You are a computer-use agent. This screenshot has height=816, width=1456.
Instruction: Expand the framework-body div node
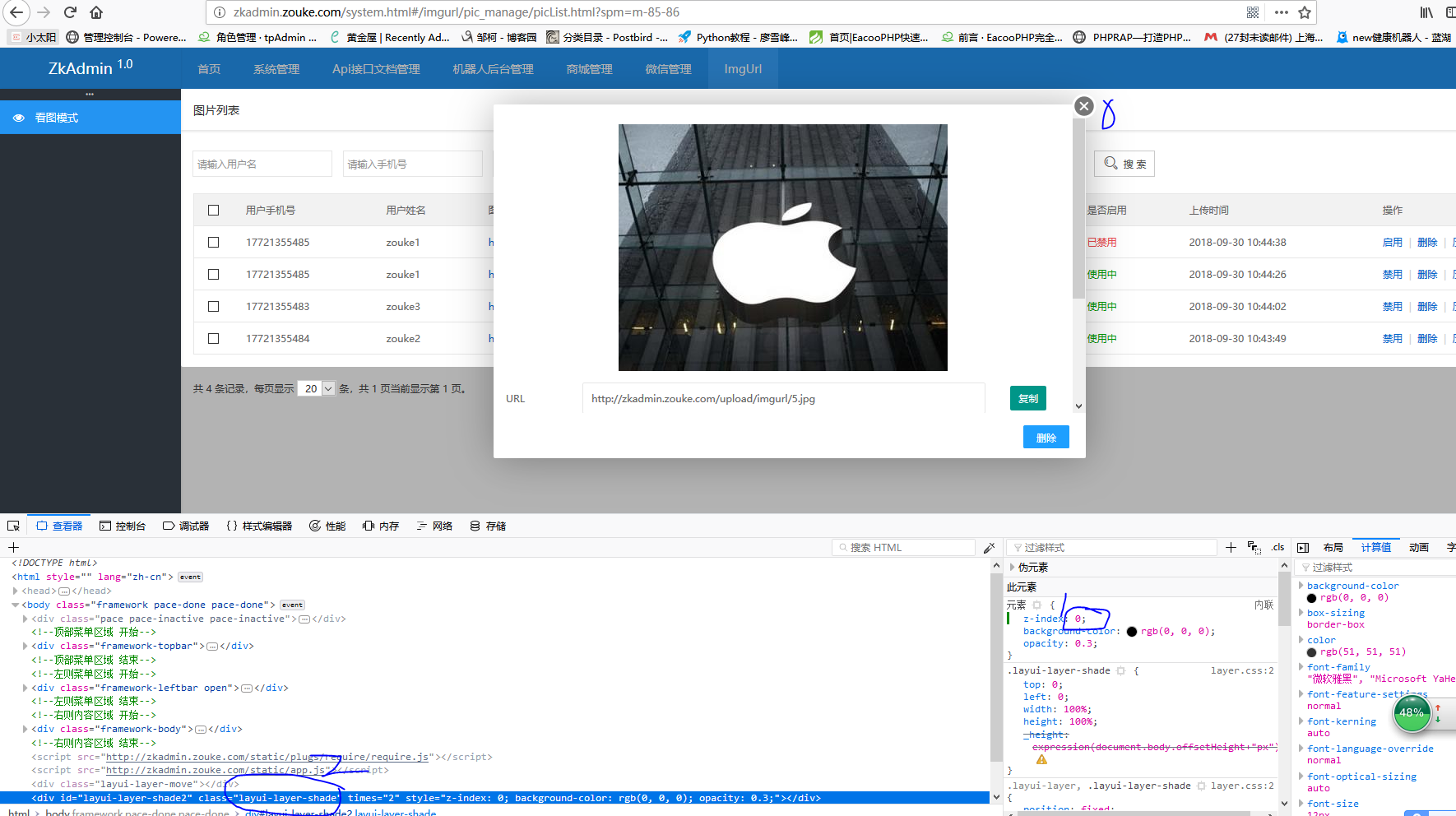click(26, 729)
